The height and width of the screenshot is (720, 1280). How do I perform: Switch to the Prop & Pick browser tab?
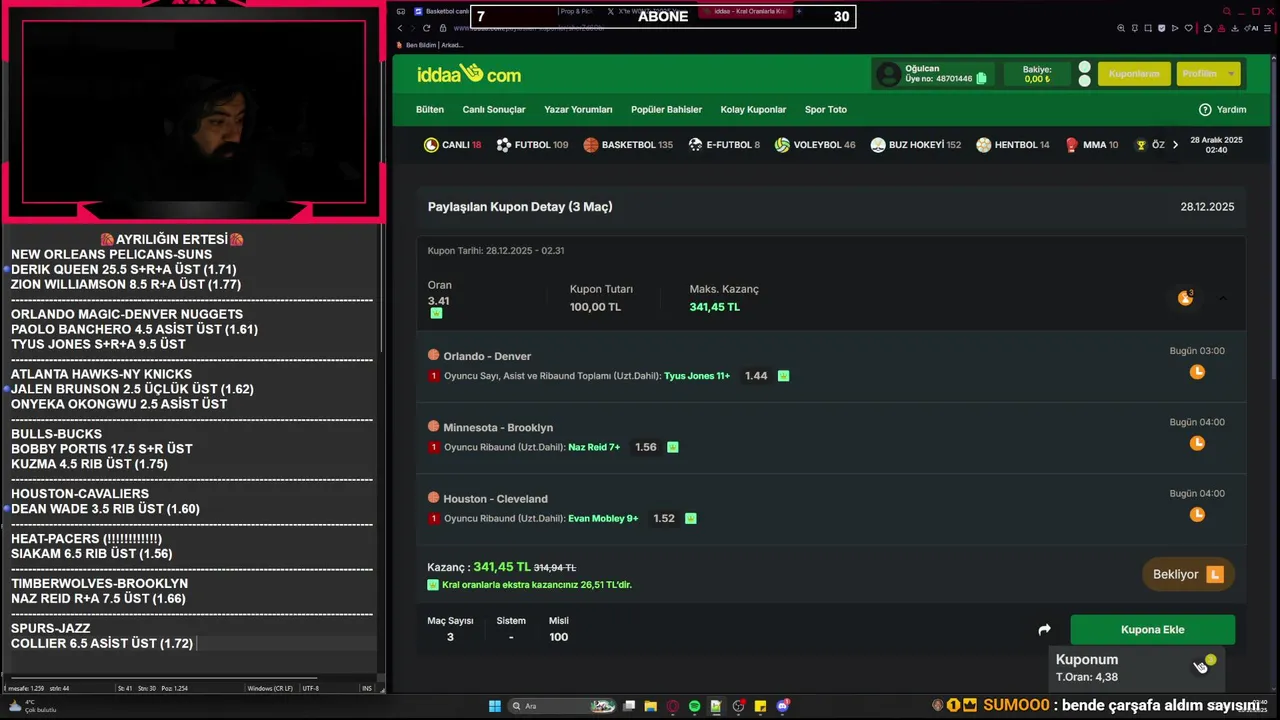576,11
